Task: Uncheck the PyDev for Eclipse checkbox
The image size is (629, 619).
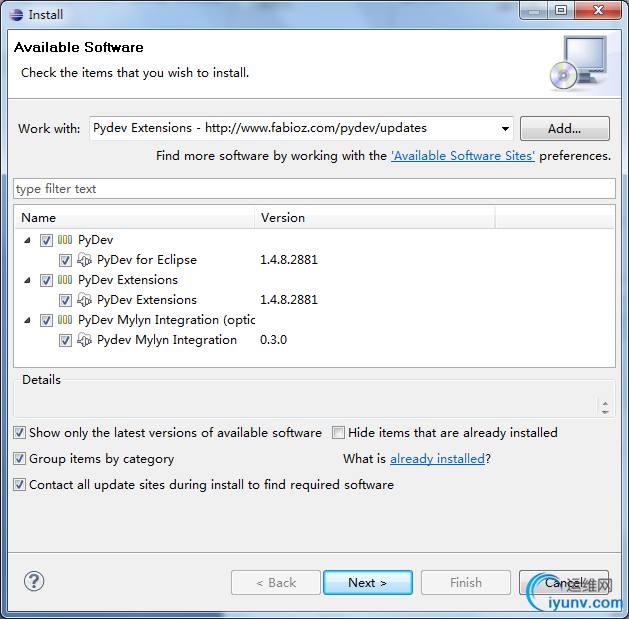Action: click(x=65, y=260)
